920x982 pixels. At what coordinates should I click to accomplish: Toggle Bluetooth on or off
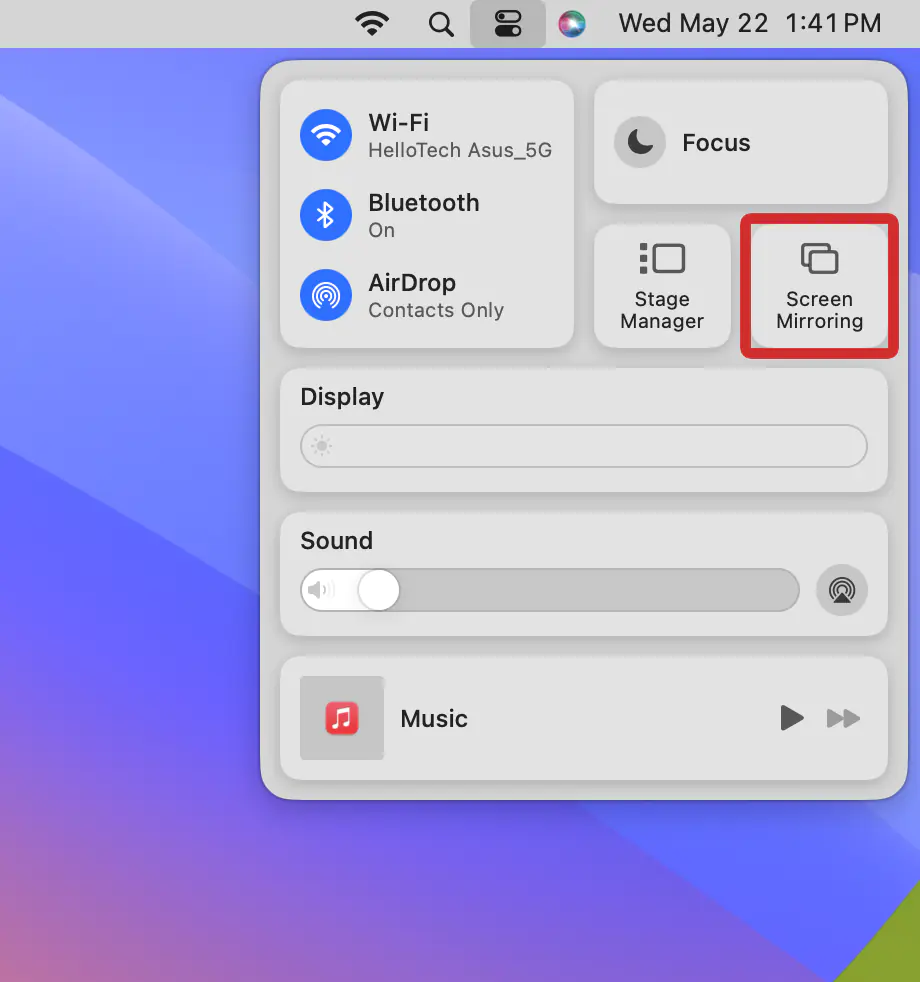[x=325, y=215]
